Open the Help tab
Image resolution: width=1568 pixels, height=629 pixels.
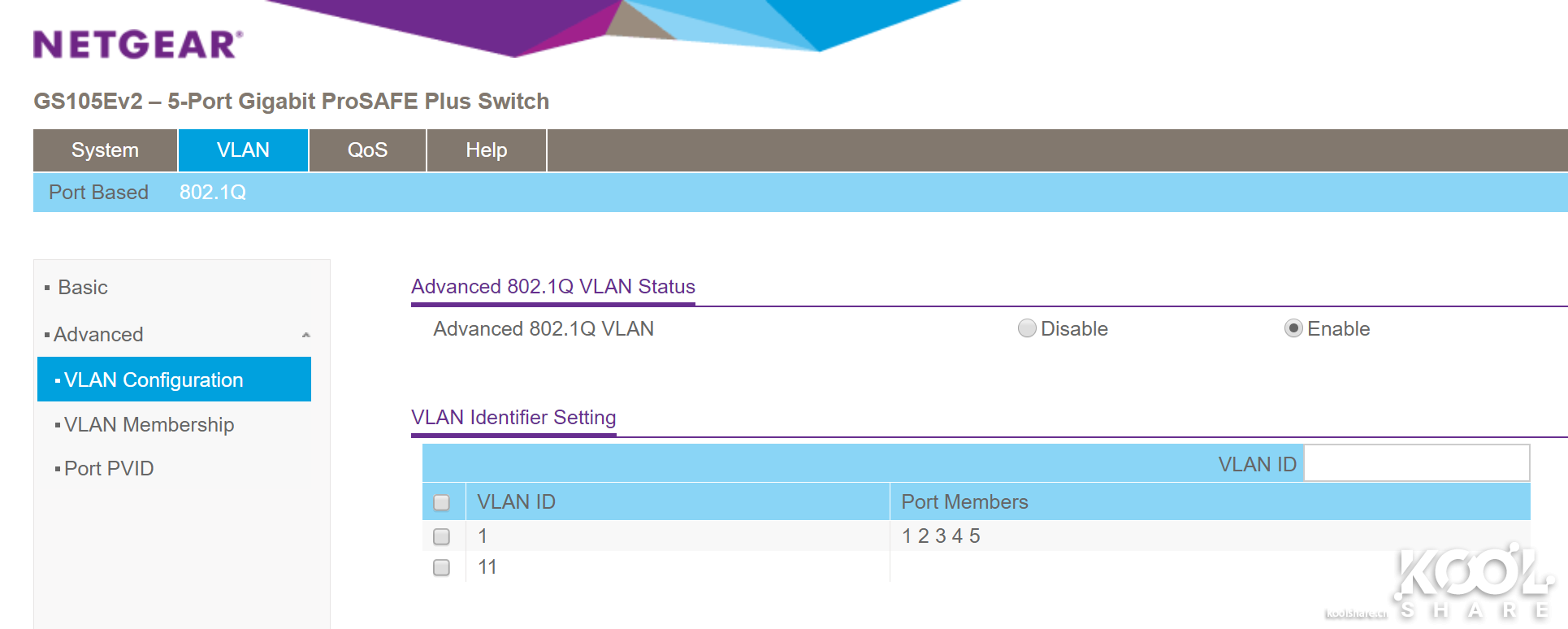click(487, 150)
